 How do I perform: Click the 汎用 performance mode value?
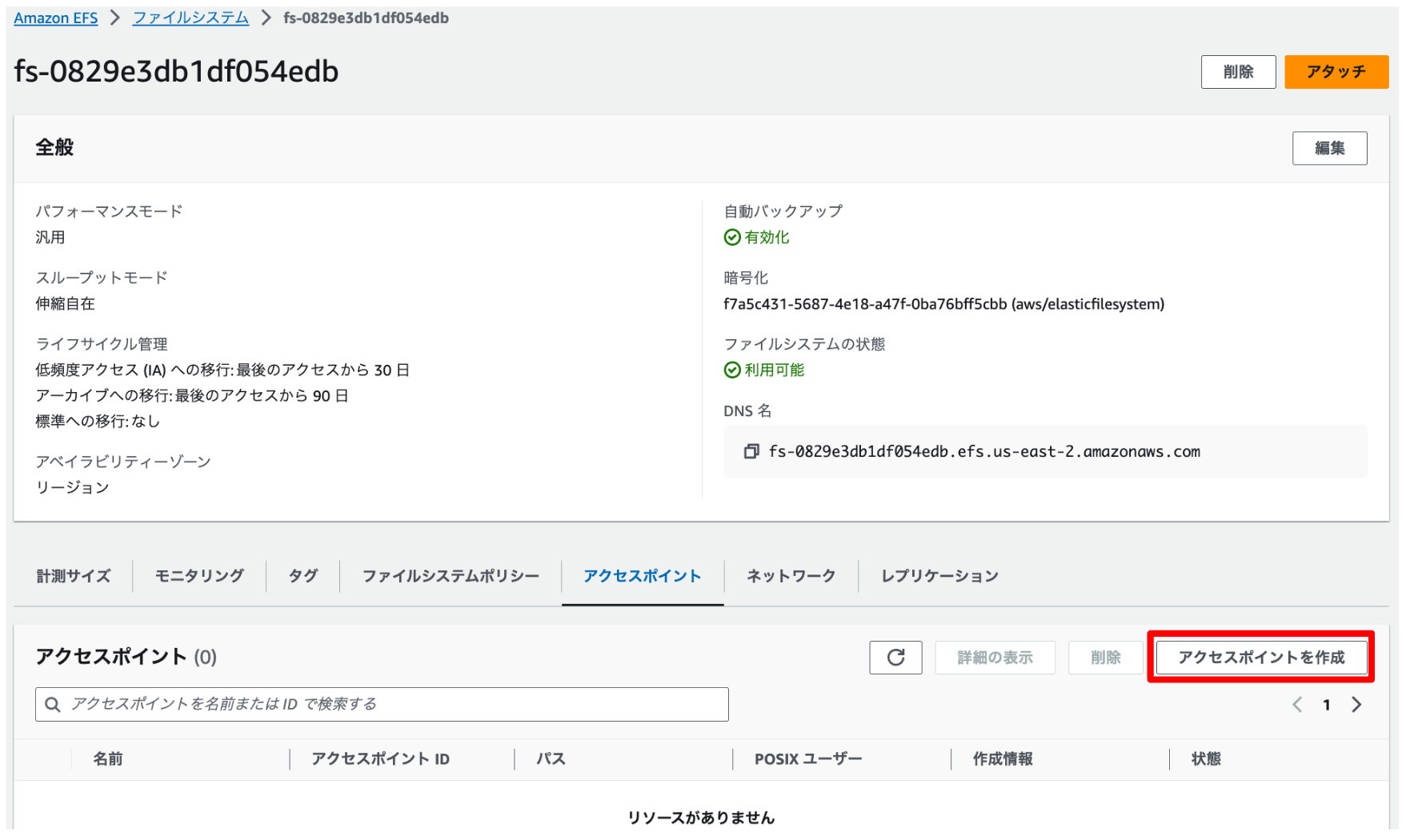coord(50,238)
